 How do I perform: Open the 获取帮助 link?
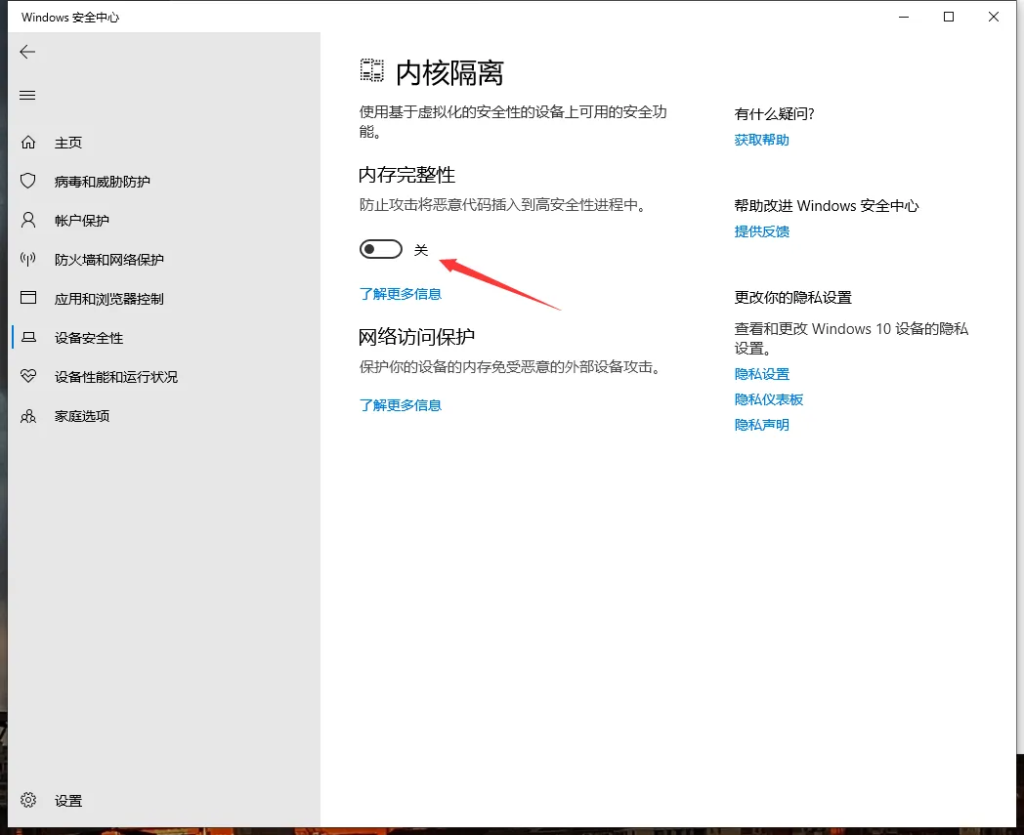pos(761,140)
